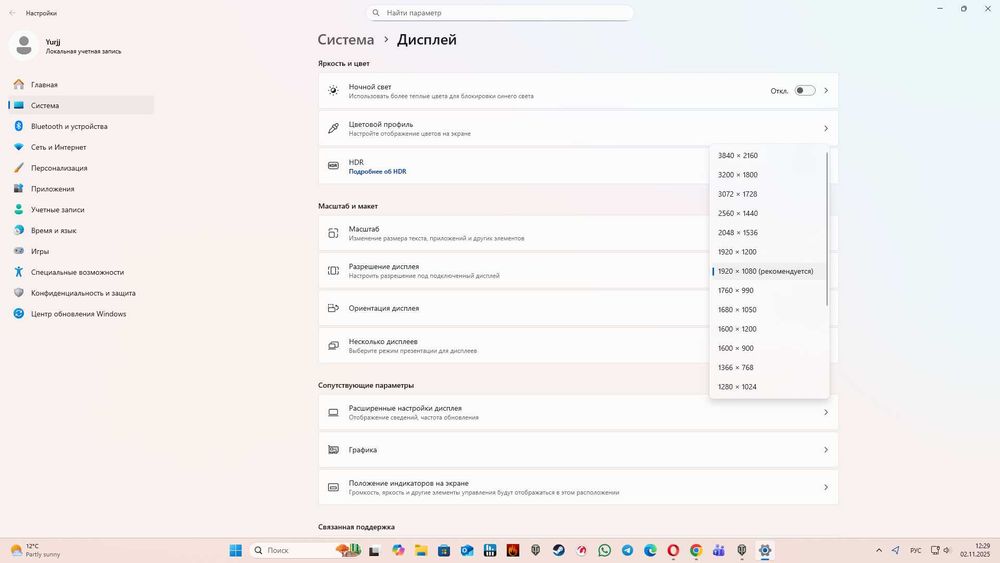Screen dimensions: 1000x563
Task: Launch Steam from the taskbar
Action: tap(559, 550)
